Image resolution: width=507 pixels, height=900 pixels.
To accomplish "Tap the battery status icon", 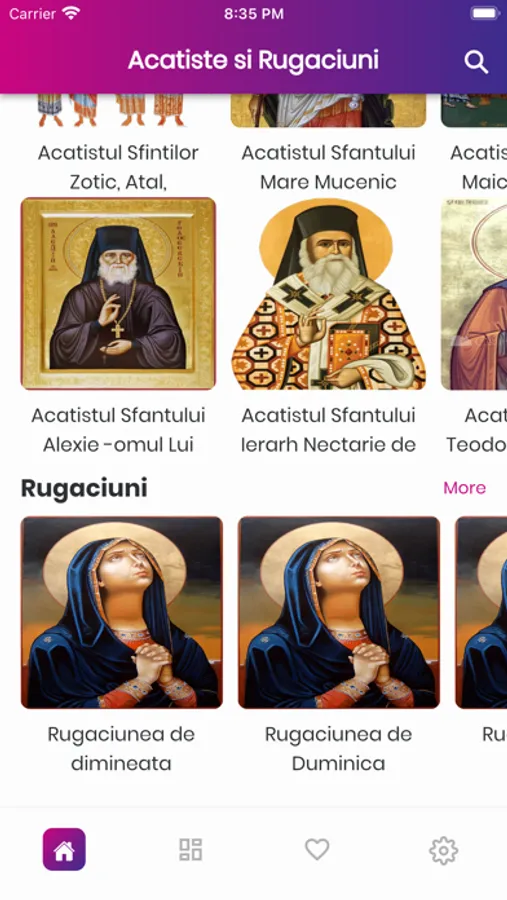I will pos(485,14).
